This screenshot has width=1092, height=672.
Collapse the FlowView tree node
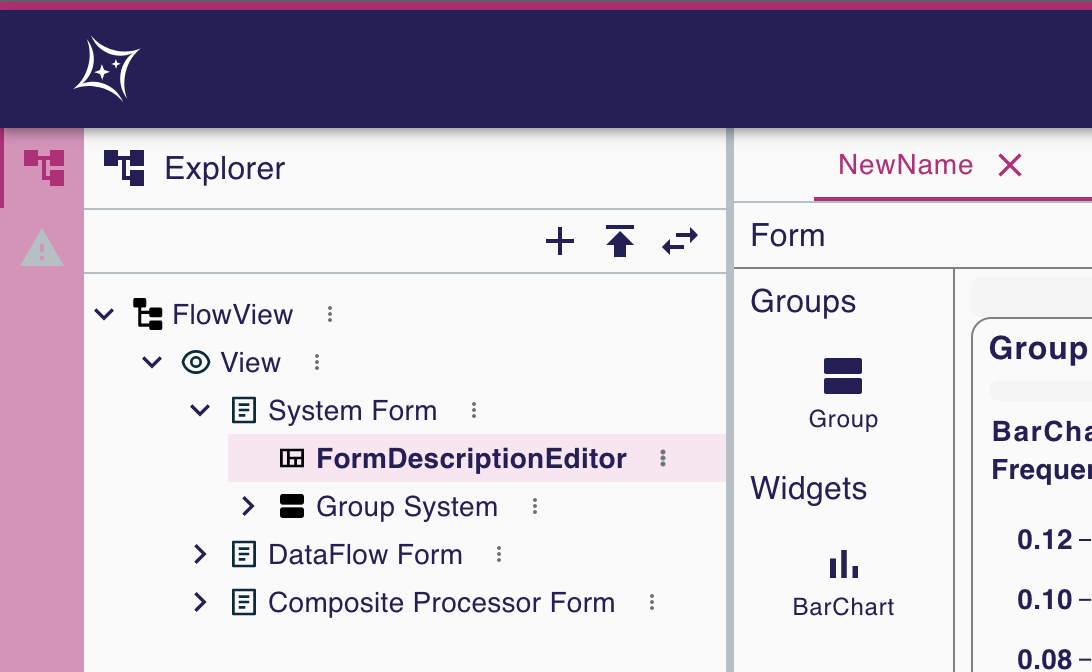pos(104,314)
